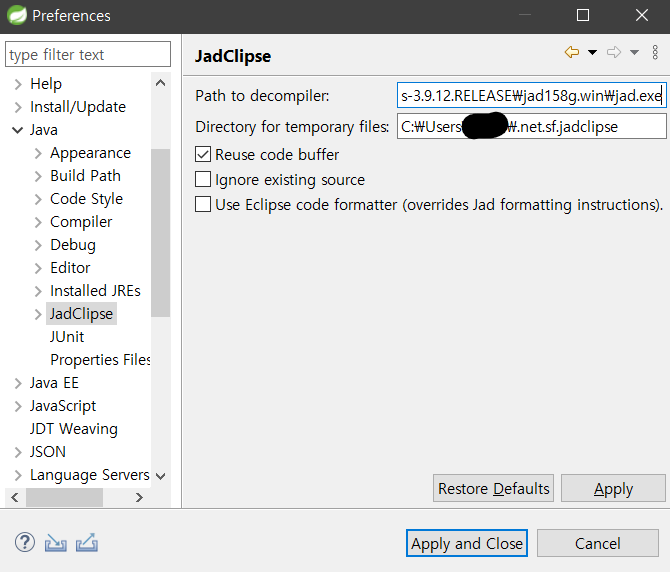Click the tree horizontal scrollbar thumb
670x572 pixels.
tap(65, 497)
